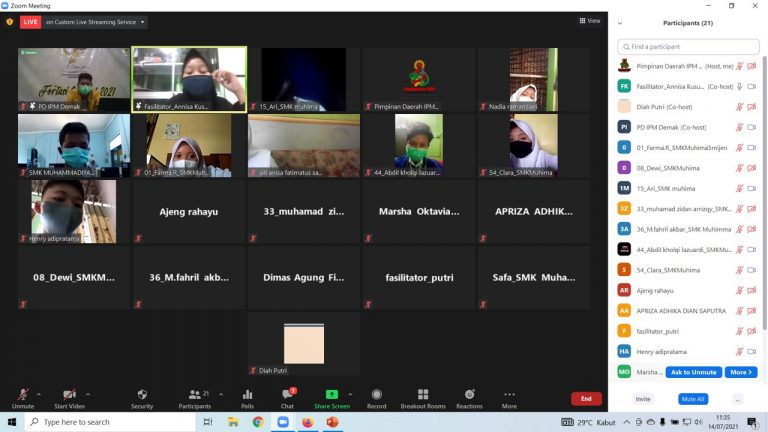Open the Polls icon
Image resolution: width=768 pixels, height=432 pixels.
(x=247, y=394)
